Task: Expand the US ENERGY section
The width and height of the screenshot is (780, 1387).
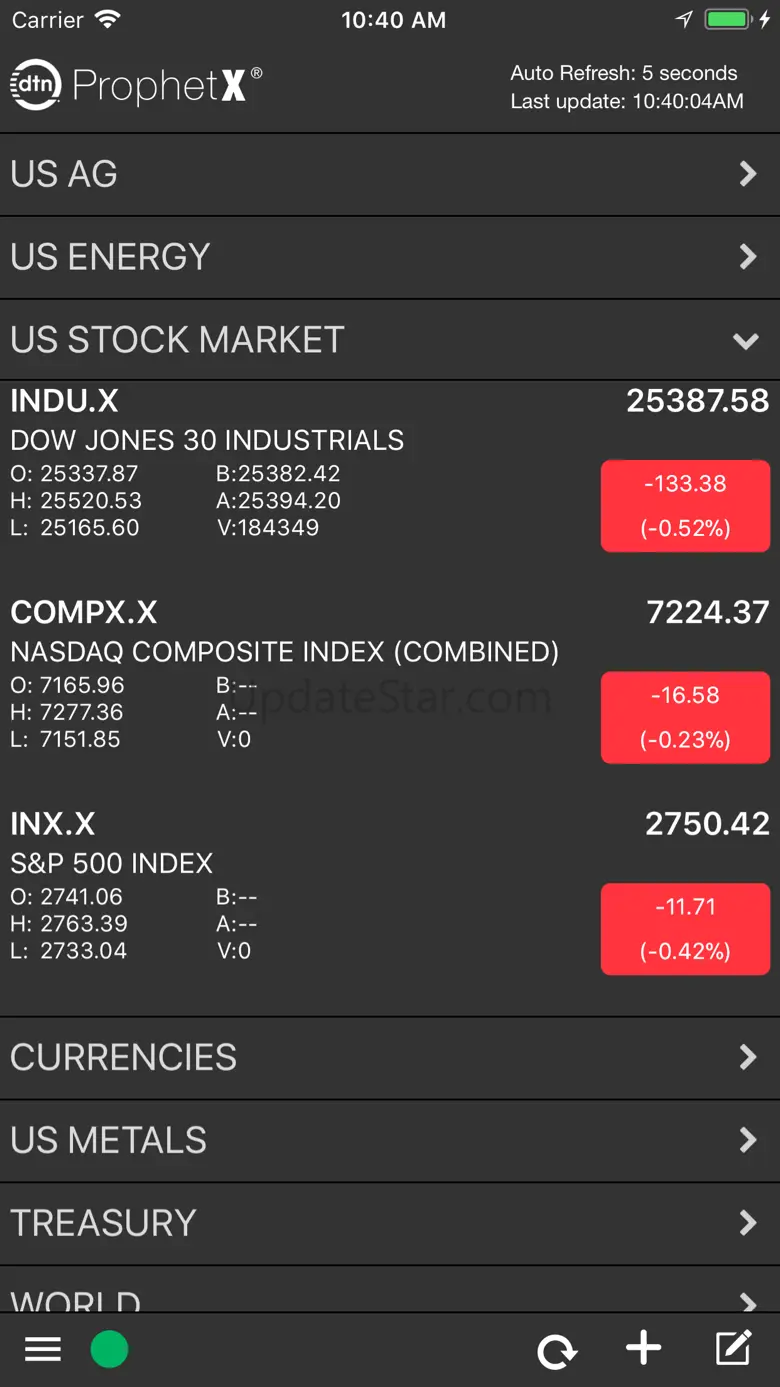Action: click(390, 257)
